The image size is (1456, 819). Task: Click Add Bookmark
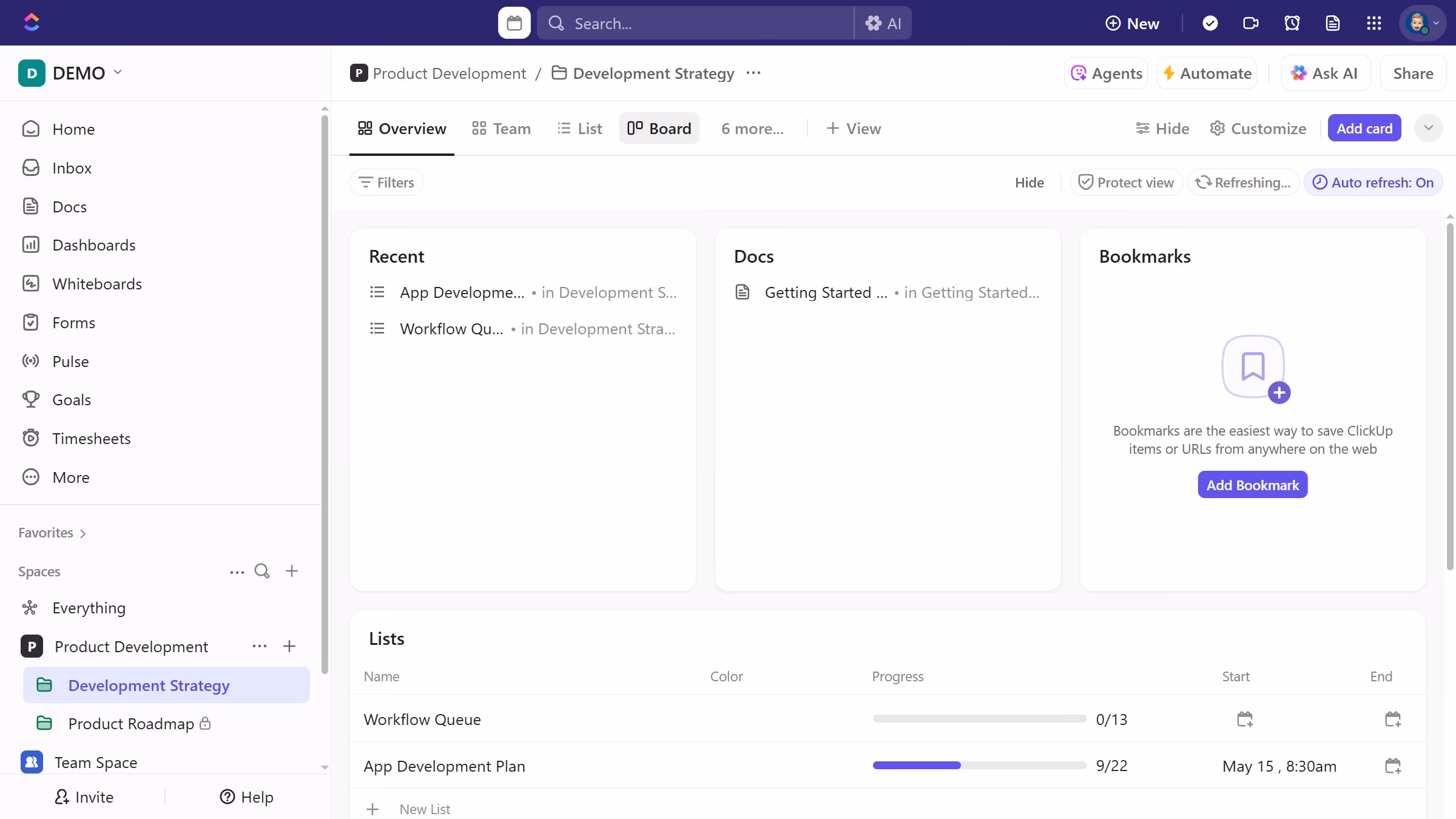(1252, 485)
